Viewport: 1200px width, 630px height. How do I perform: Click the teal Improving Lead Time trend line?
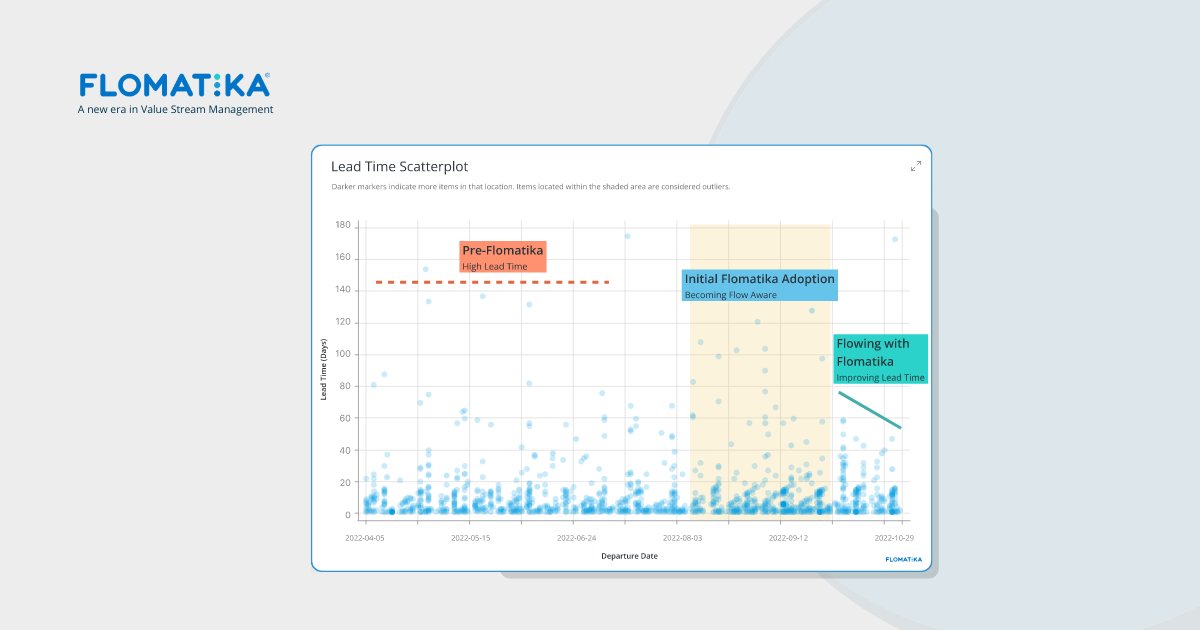[x=870, y=410]
